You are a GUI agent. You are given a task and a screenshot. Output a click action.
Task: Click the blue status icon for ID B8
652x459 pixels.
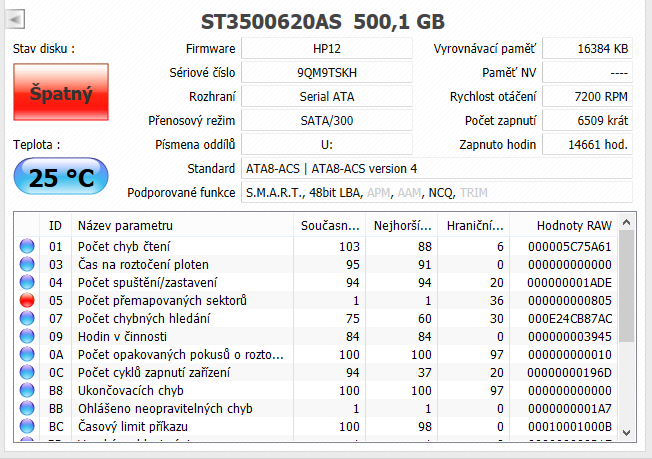[x=27, y=390]
